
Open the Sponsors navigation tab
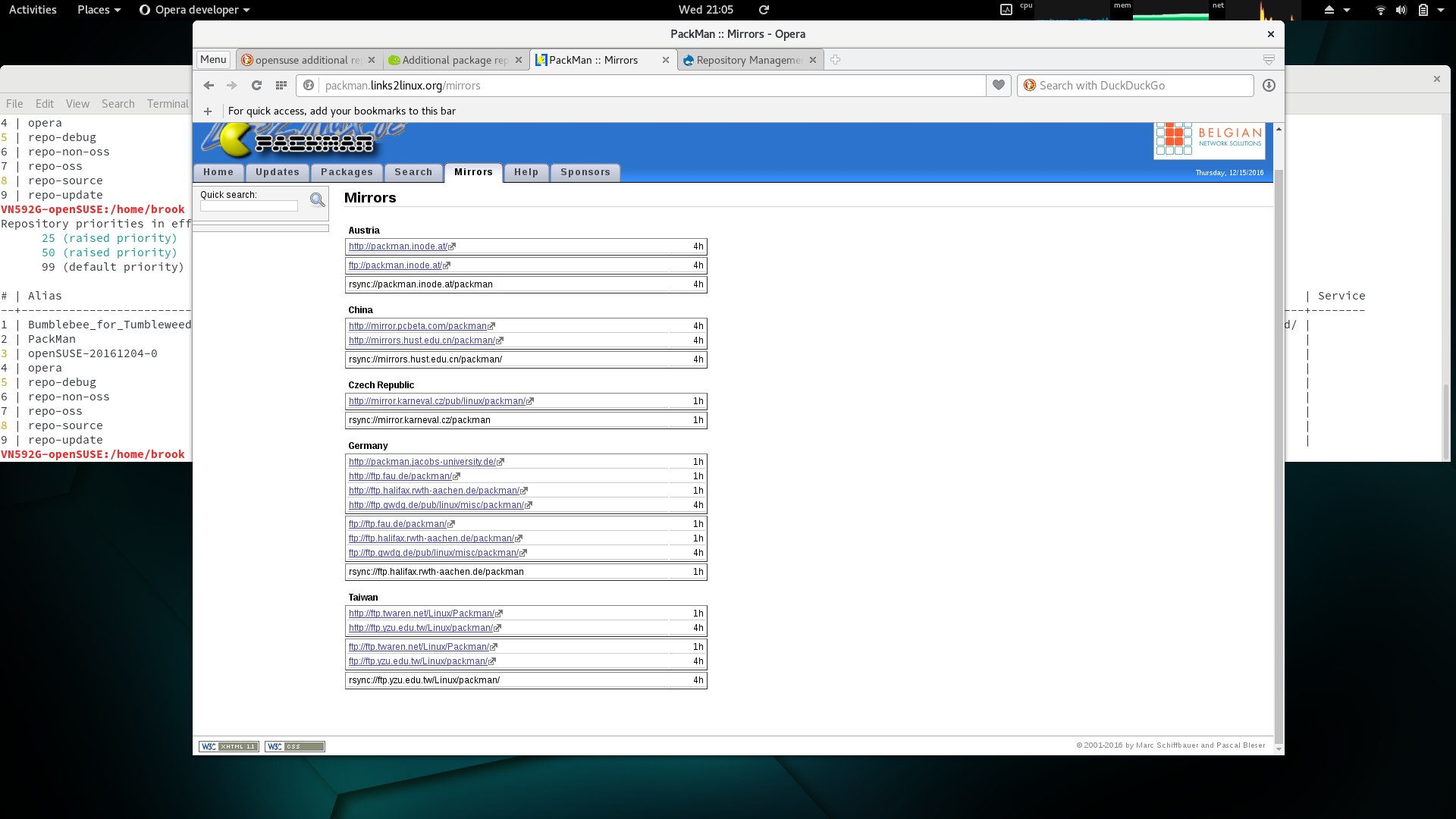[x=585, y=173]
